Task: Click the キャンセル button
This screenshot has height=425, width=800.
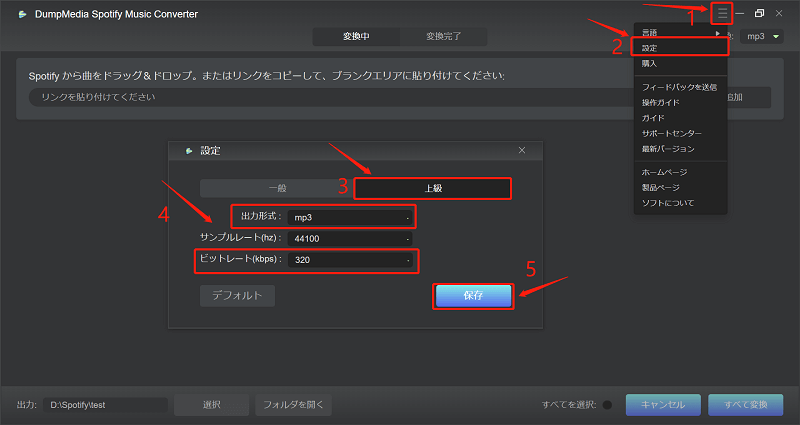Action: 663,405
